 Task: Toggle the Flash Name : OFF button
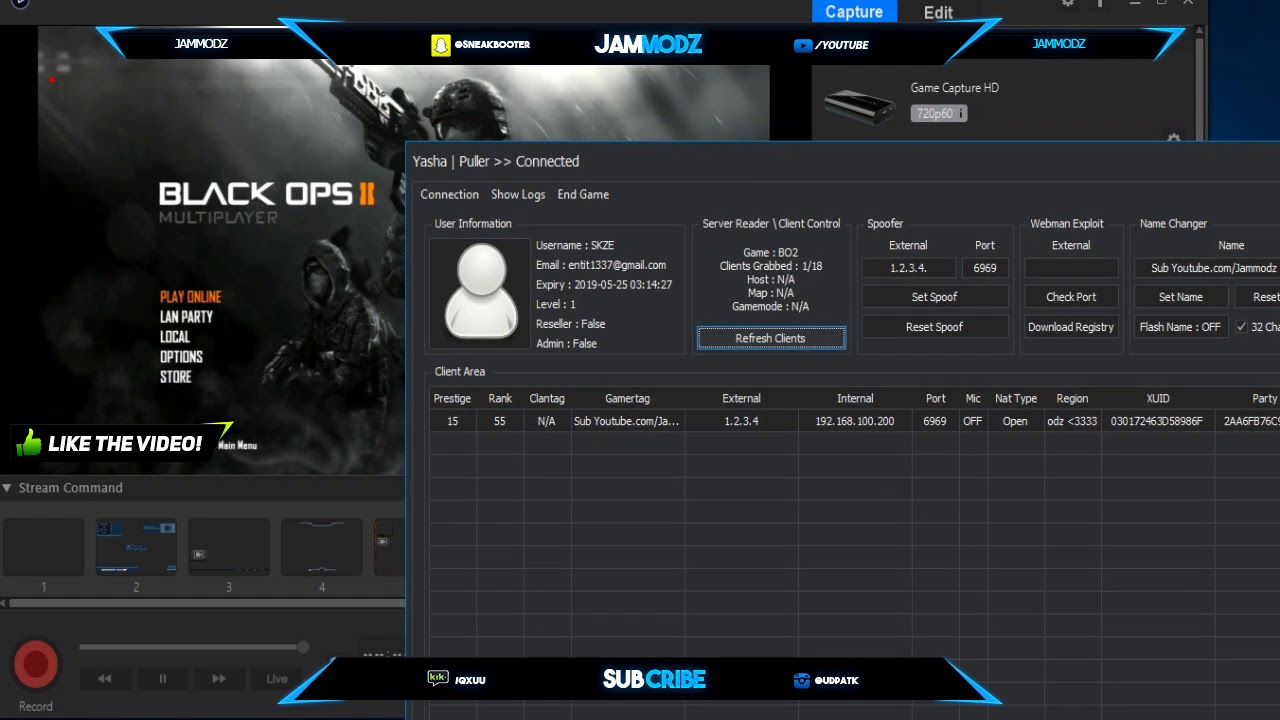1180,327
